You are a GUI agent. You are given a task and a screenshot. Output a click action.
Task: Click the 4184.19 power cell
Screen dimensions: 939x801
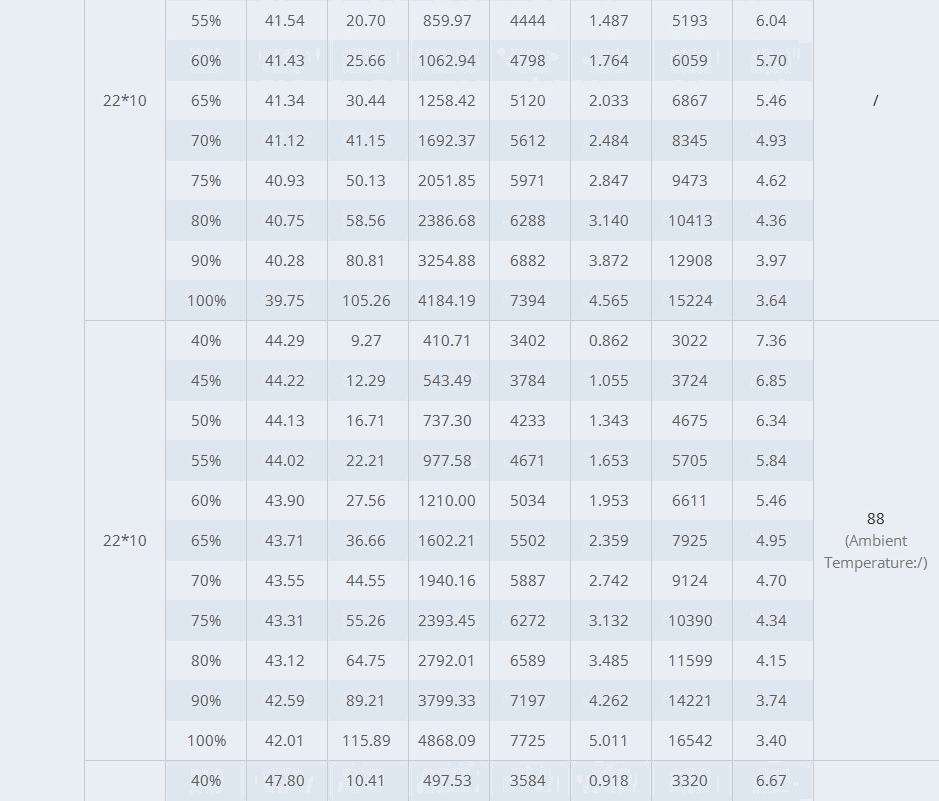(x=447, y=301)
